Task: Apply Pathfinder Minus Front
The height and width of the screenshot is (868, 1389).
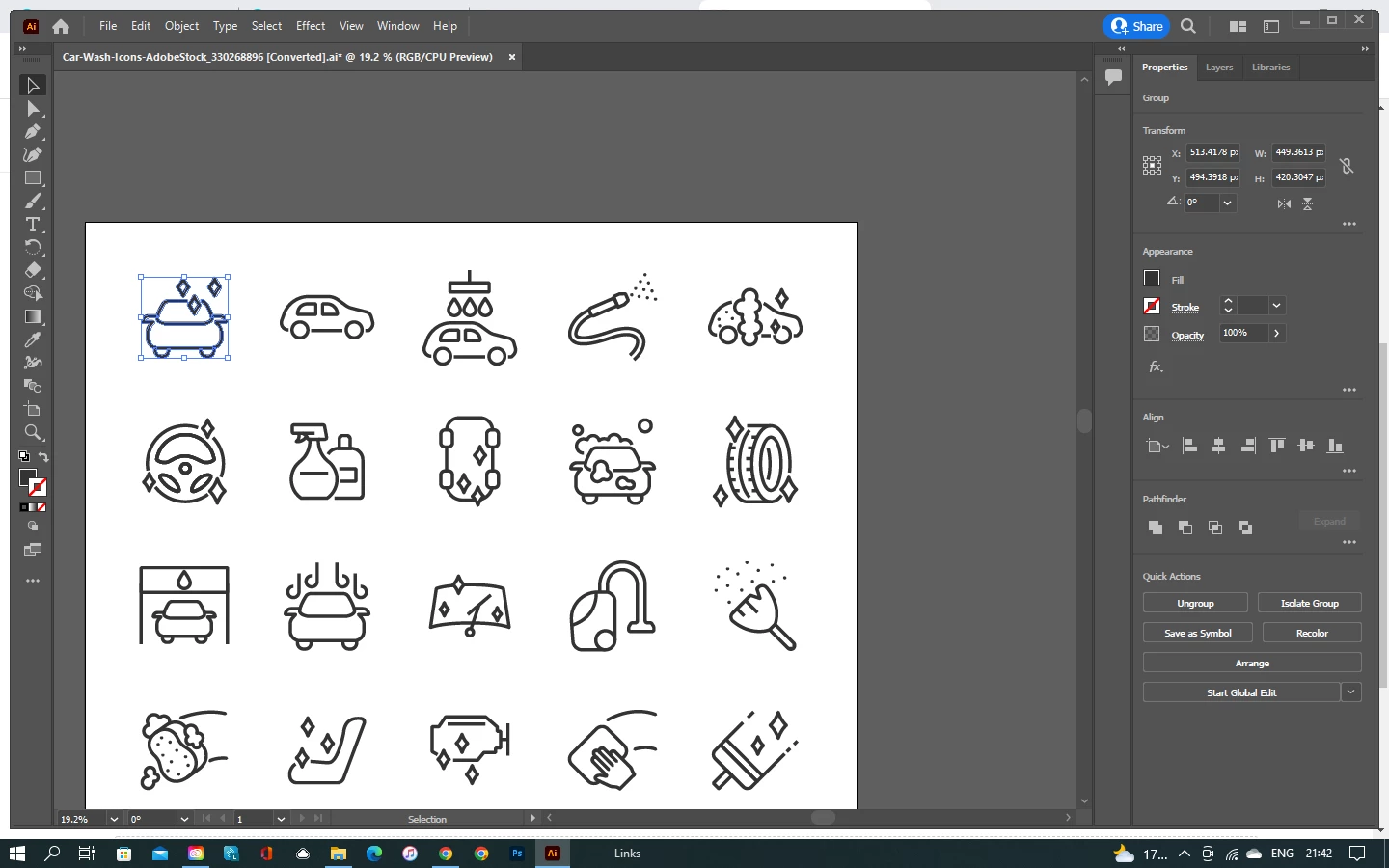Action: pyautogui.click(x=1185, y=528)
